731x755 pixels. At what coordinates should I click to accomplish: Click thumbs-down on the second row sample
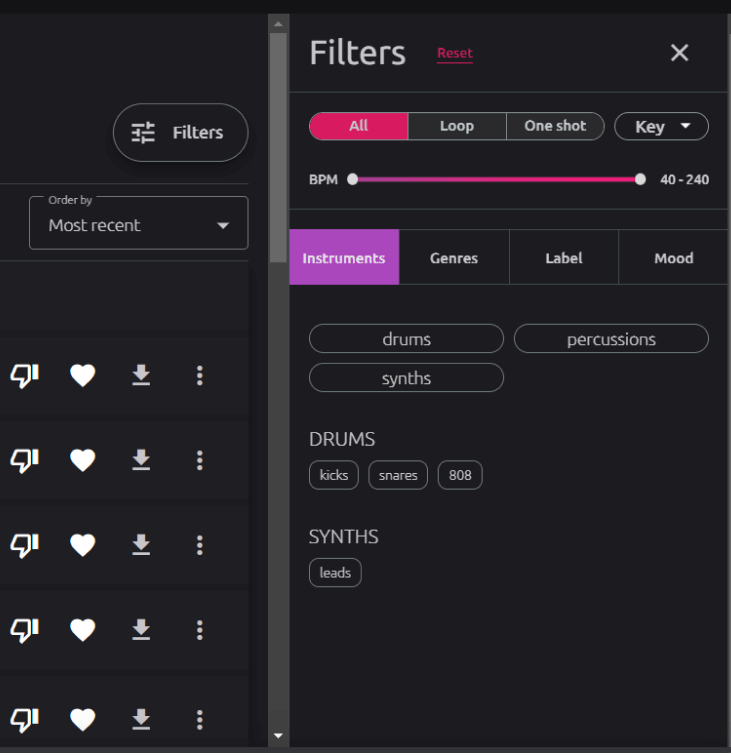click(x=25, y=460)
